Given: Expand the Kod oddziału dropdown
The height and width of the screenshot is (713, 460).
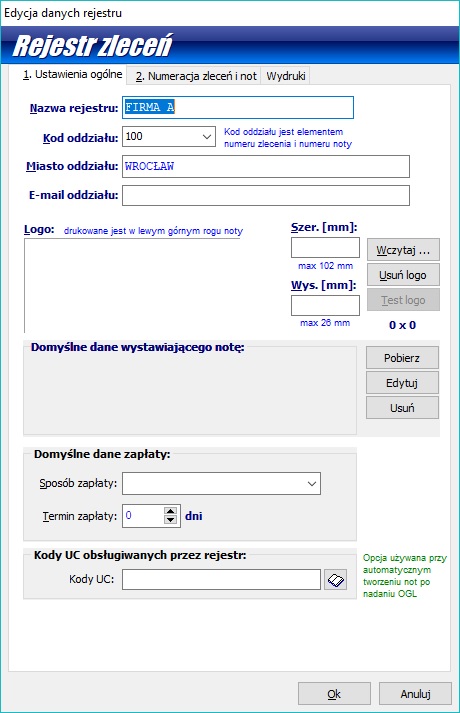Looking at the screenshot, I should pos(207,136).
